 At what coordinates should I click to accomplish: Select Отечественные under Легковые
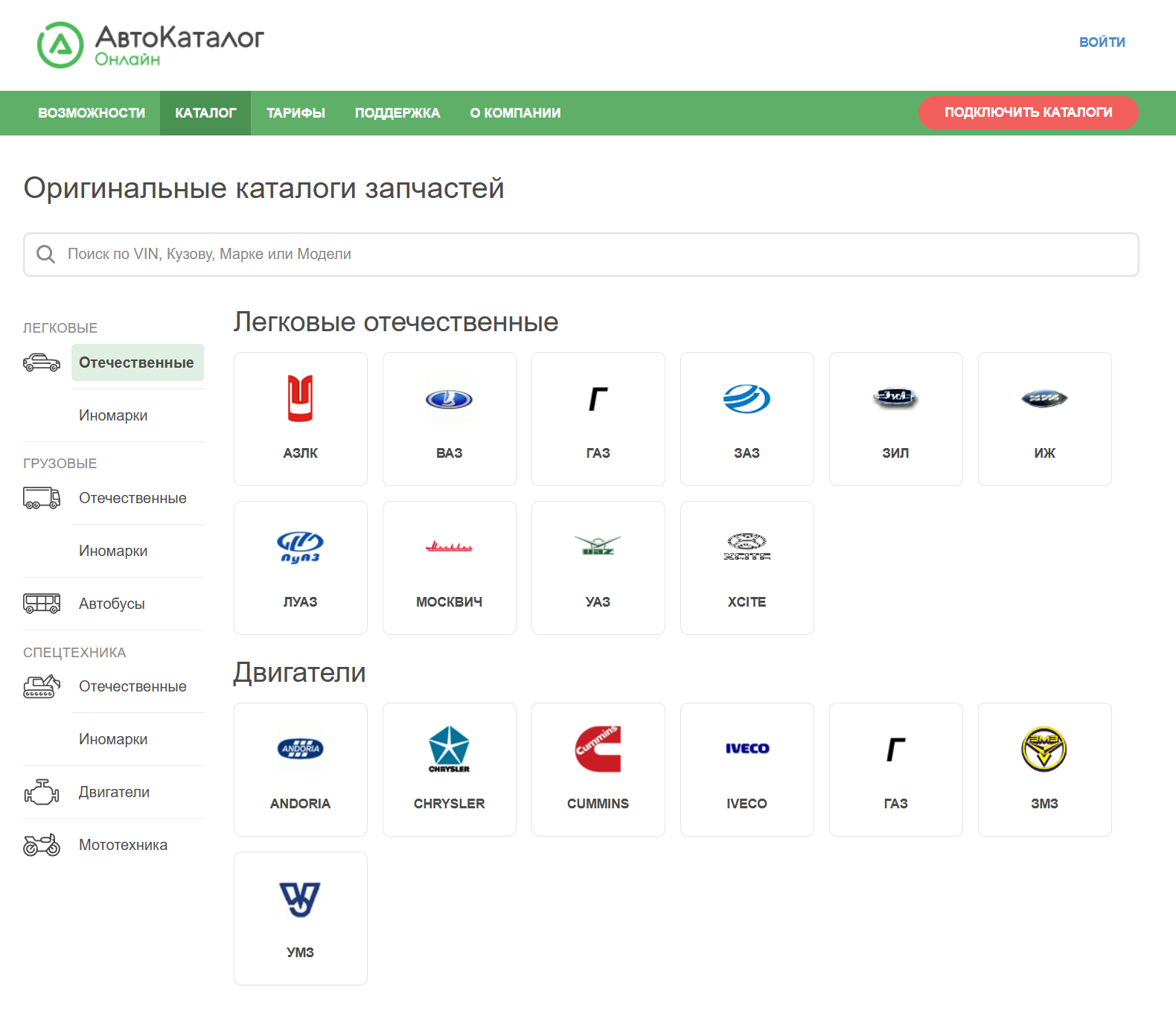point(138,362)
